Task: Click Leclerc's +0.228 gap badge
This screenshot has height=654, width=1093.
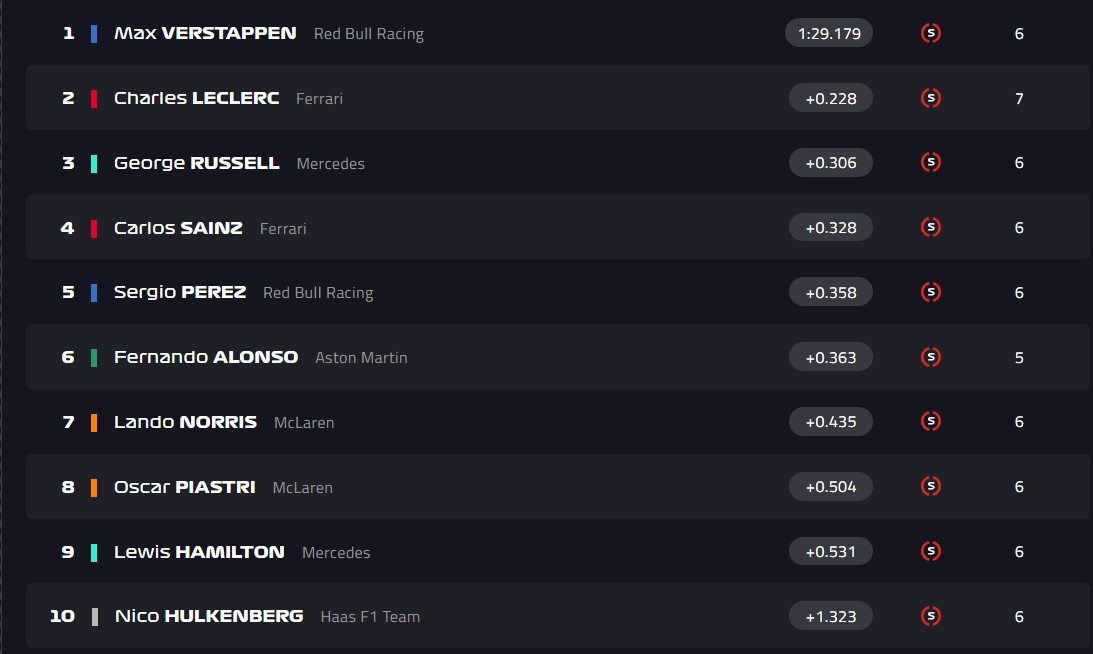Action: [829, 98]
